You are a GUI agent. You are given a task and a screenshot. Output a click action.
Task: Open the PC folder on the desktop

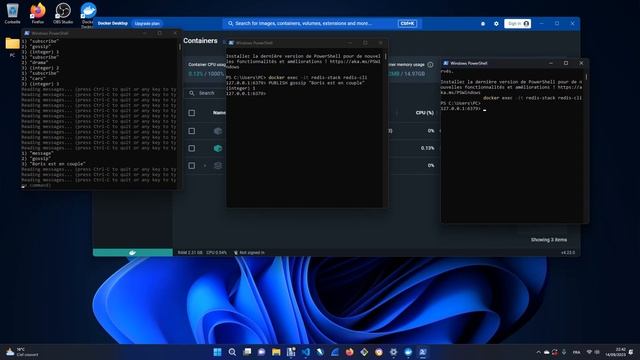pos(12,47)
